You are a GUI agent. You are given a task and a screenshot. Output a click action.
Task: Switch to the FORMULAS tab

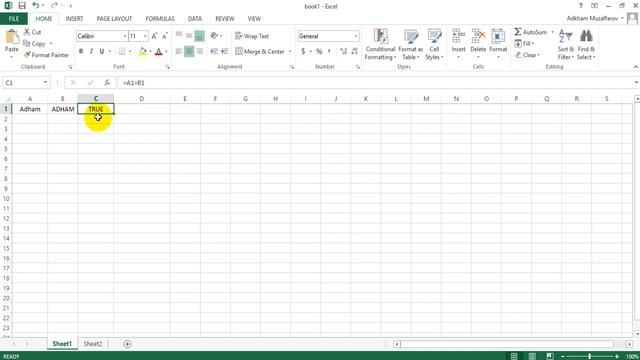click(160, 19)
